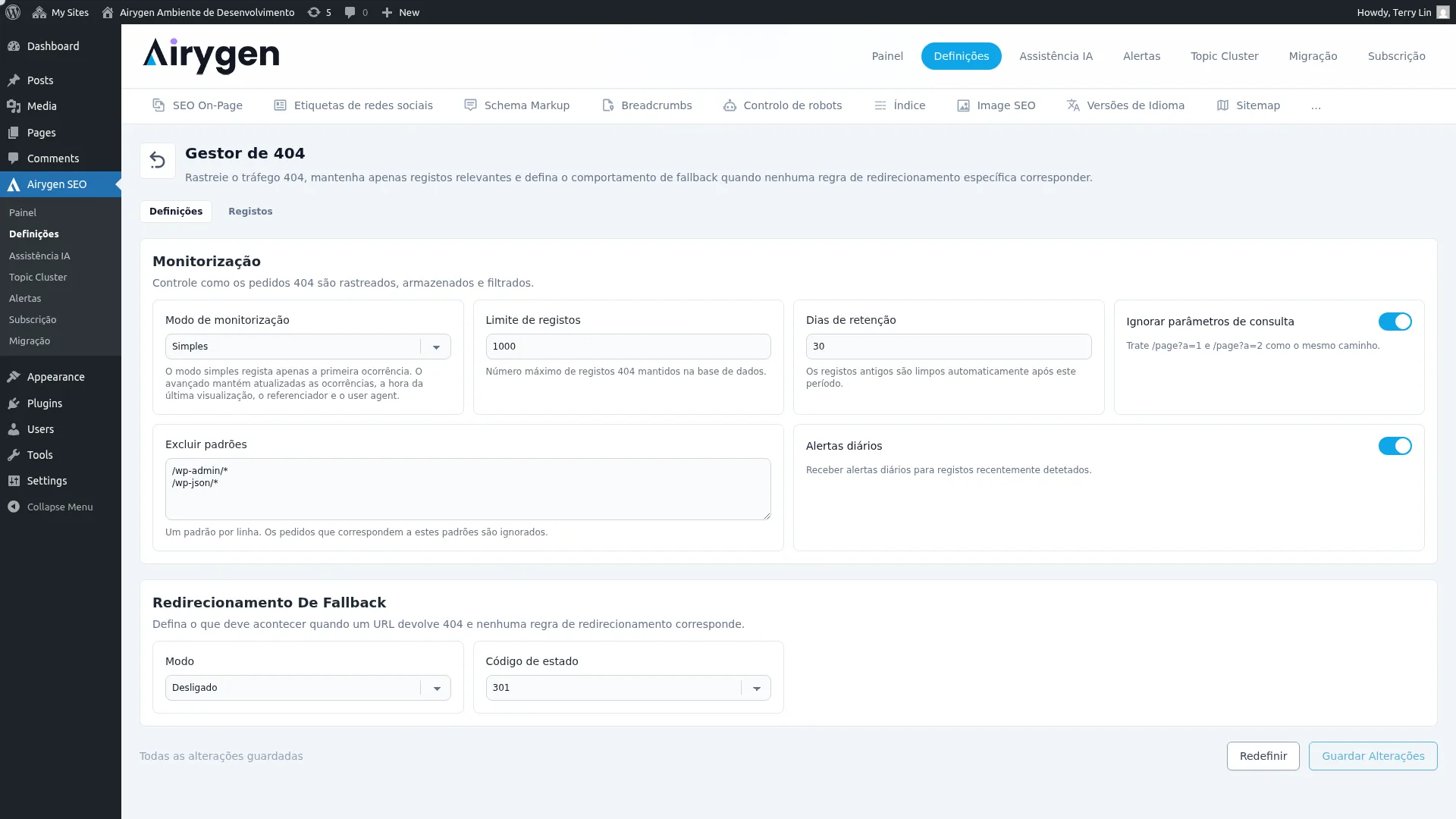
Task: Open the Painel tab in Airygen header
Action: [x=887, y=56]
